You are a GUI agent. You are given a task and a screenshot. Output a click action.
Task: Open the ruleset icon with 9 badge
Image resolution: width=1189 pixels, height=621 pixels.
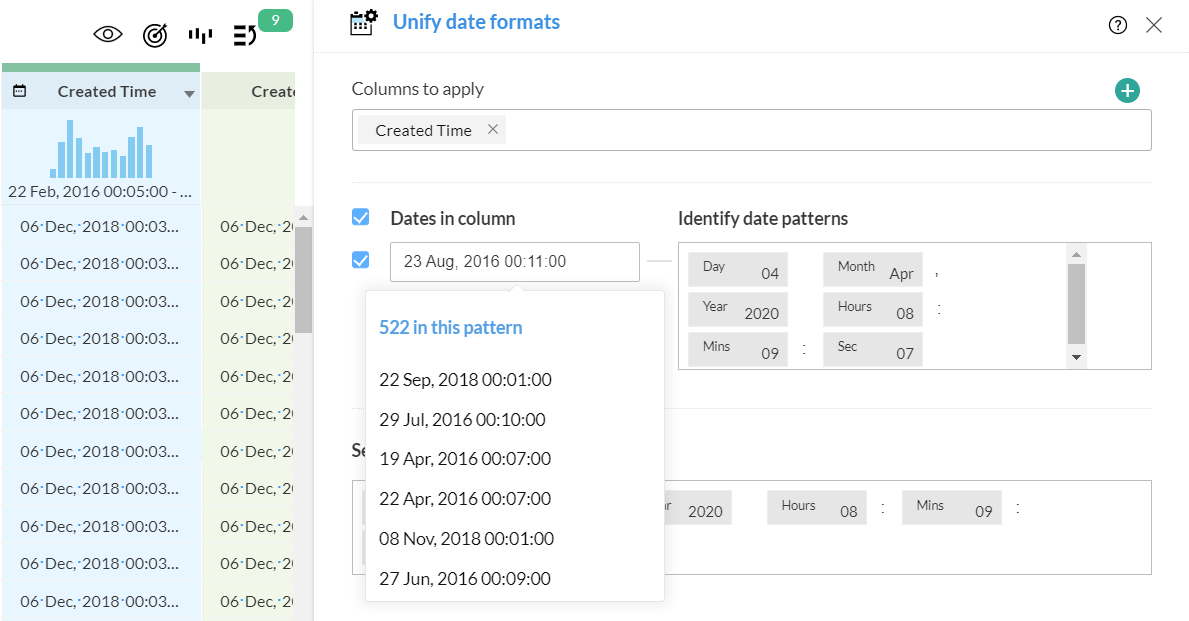(245, 35)
